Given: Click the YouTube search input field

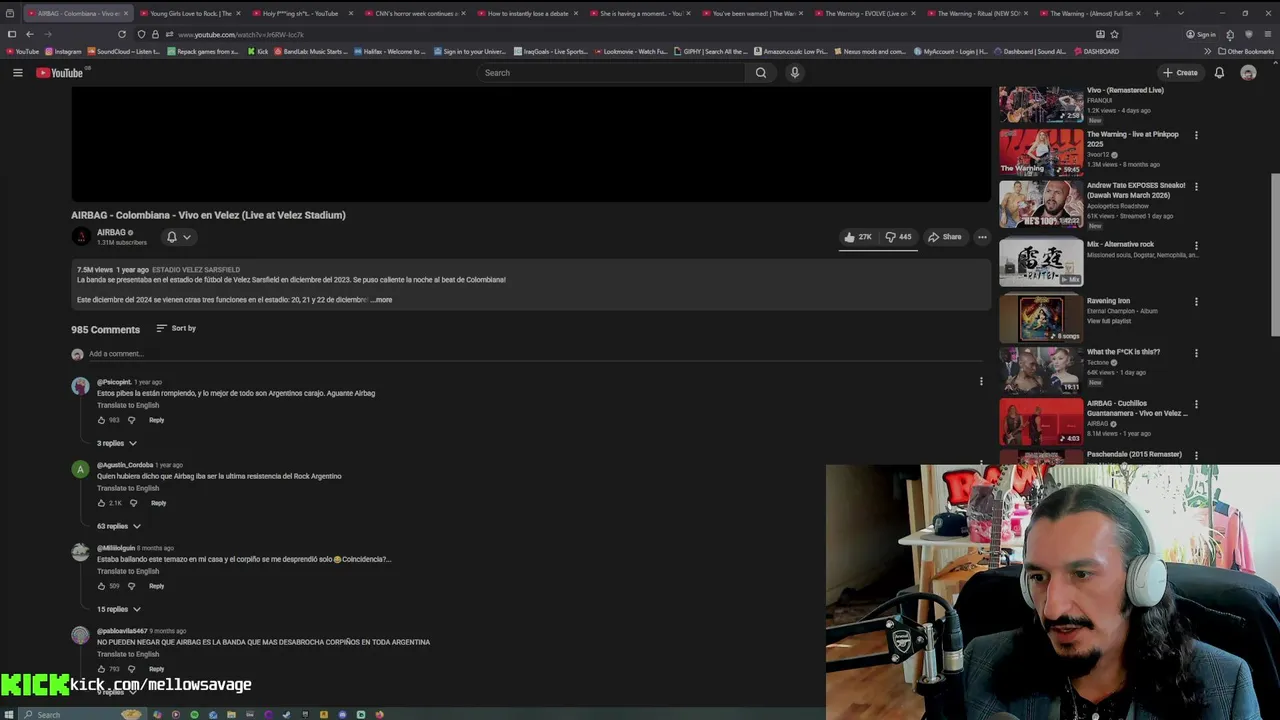Looking at the screenshot, I should pos(610,72).
